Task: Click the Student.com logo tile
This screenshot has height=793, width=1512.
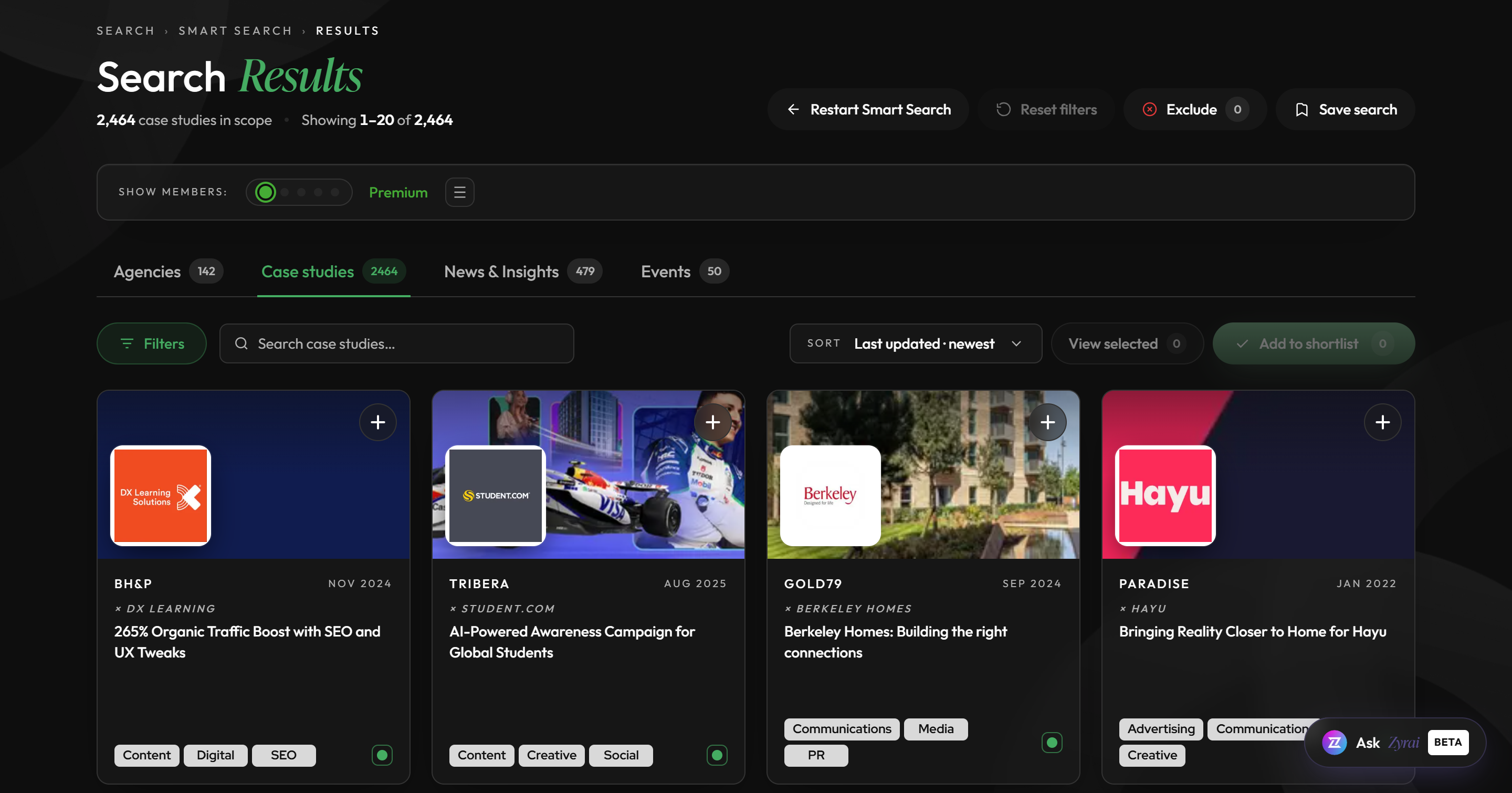Action: click(x=496, y=495)
